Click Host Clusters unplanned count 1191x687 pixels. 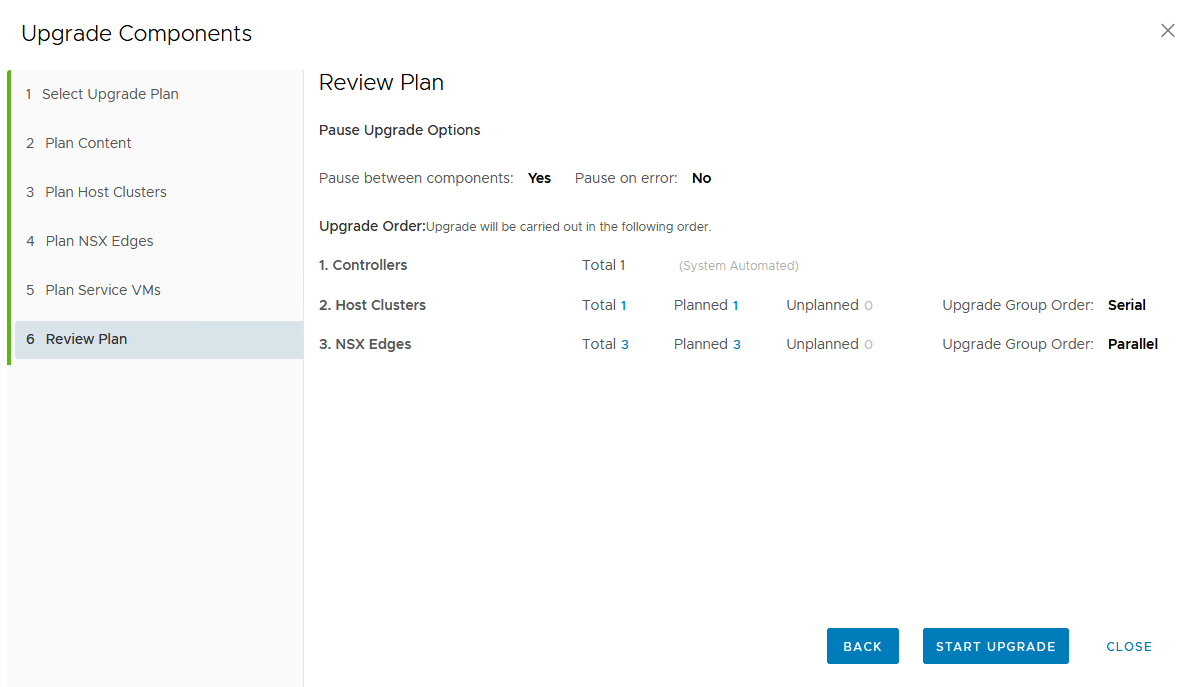pos(868,306)
